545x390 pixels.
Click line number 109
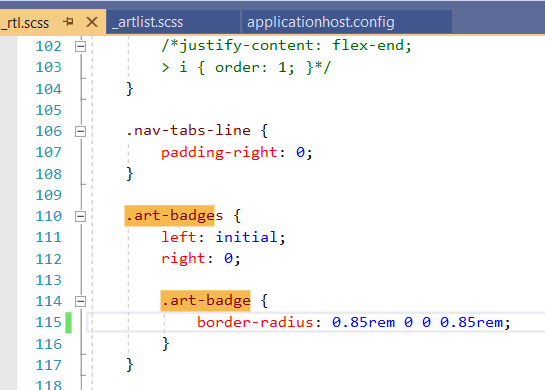click(49, 195)
